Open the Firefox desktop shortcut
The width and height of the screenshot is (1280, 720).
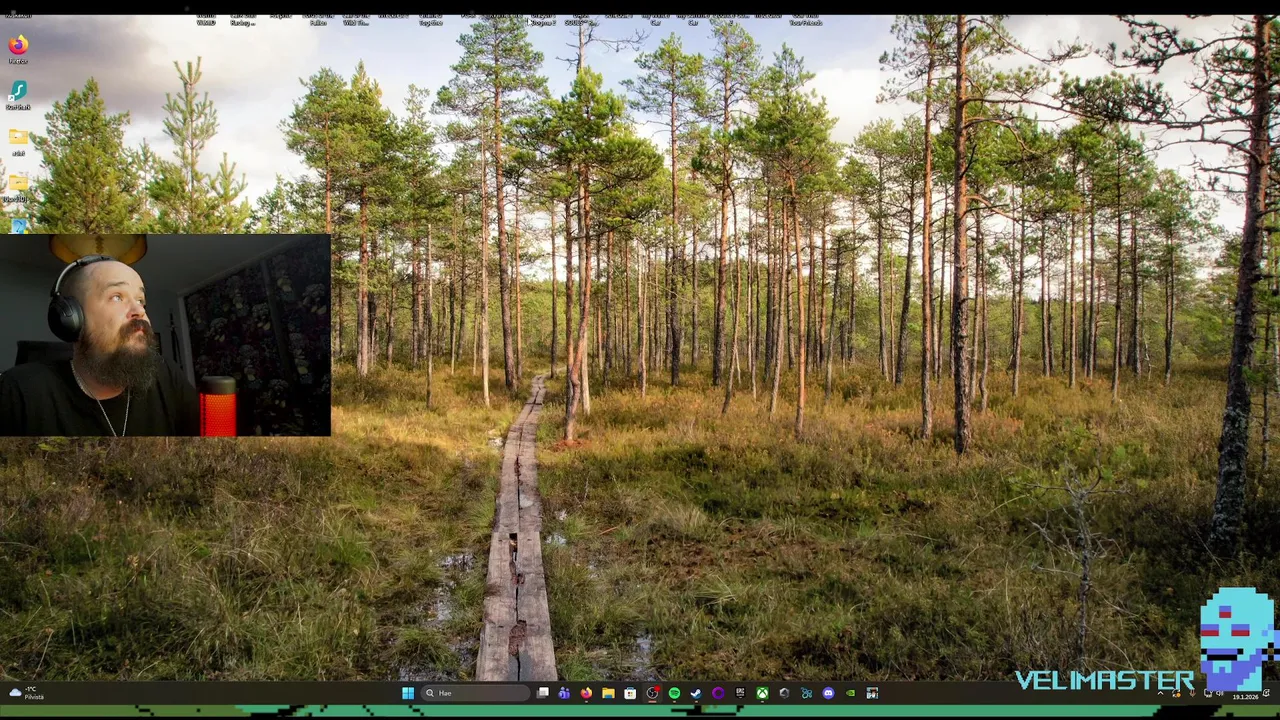point(18,49)
